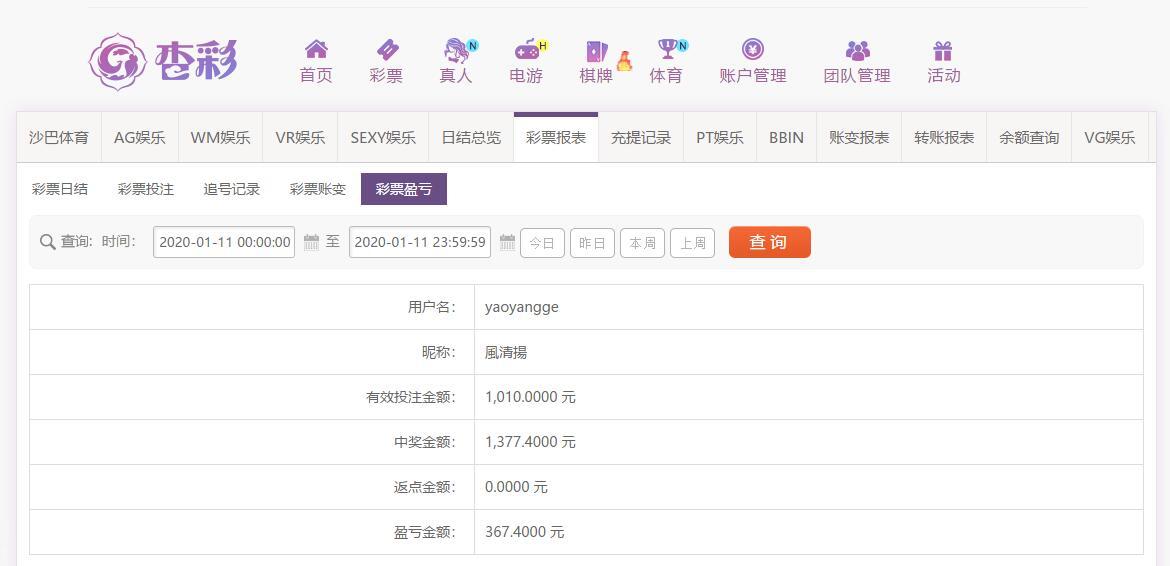Click the 首页 home icon
The height and width of the screenshot is (566, 1170).
coord(316,50)
